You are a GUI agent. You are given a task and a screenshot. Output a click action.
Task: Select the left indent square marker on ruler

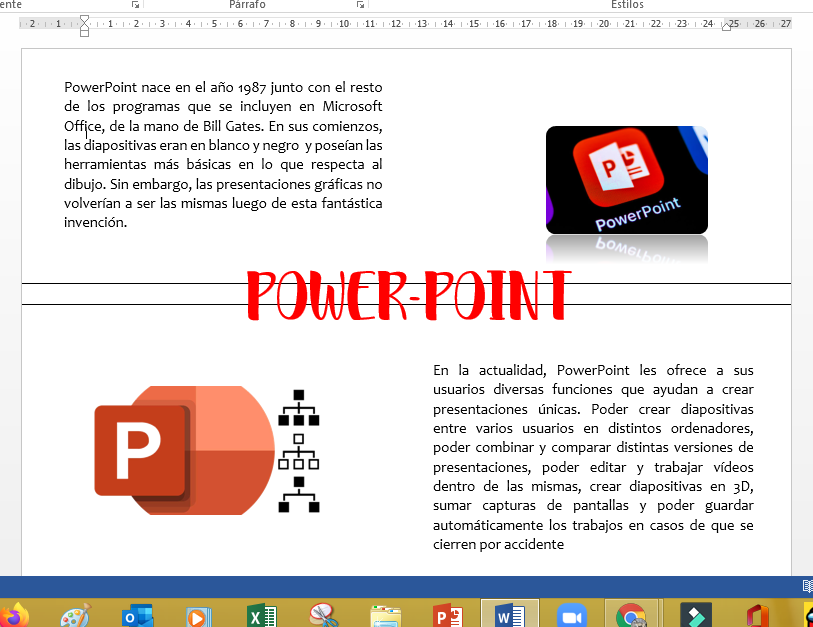[x=84, y=33]
